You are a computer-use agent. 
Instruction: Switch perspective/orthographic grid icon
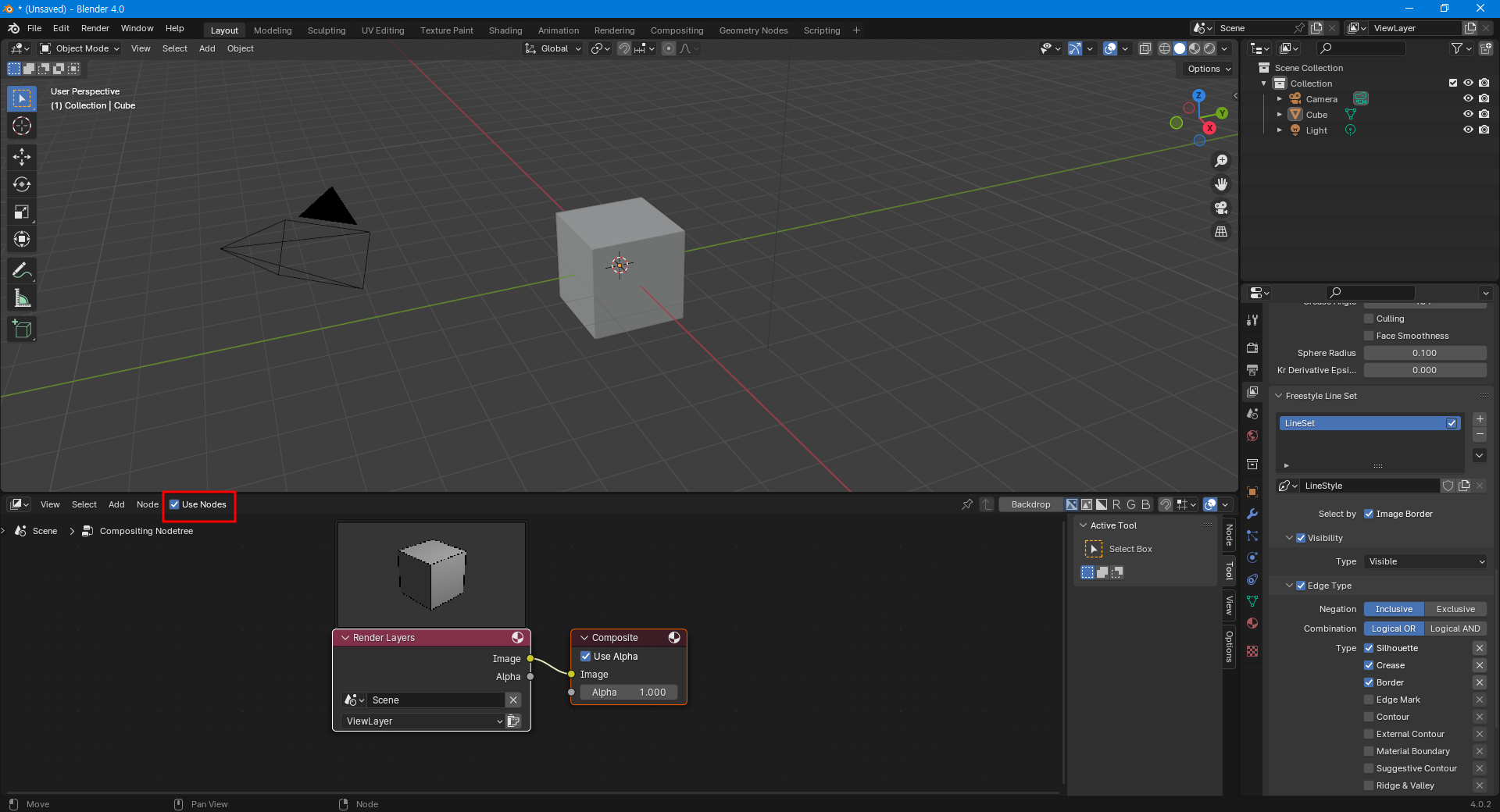point(1221,232)
